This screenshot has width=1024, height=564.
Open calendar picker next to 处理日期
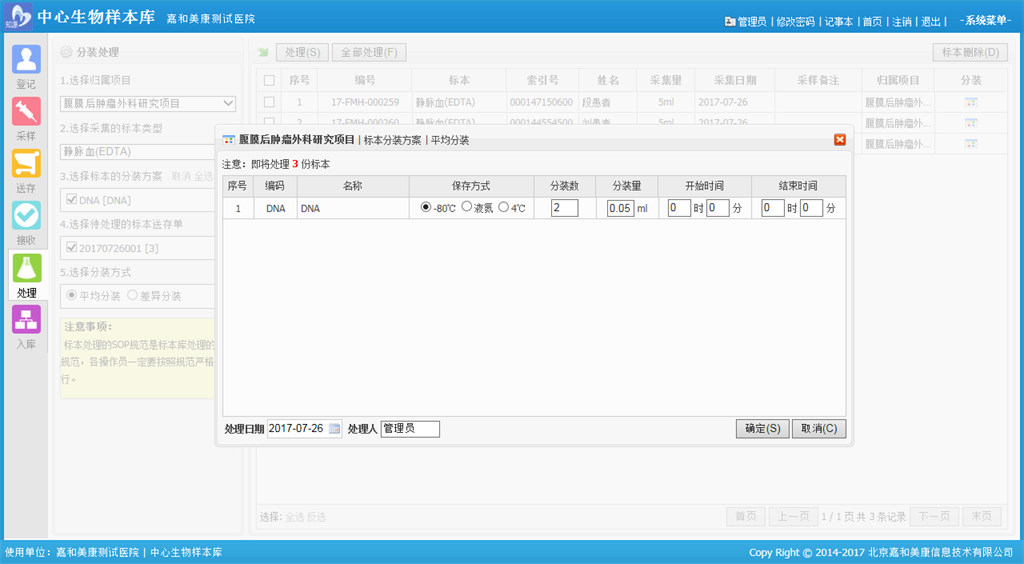click(x=335, y=429)
